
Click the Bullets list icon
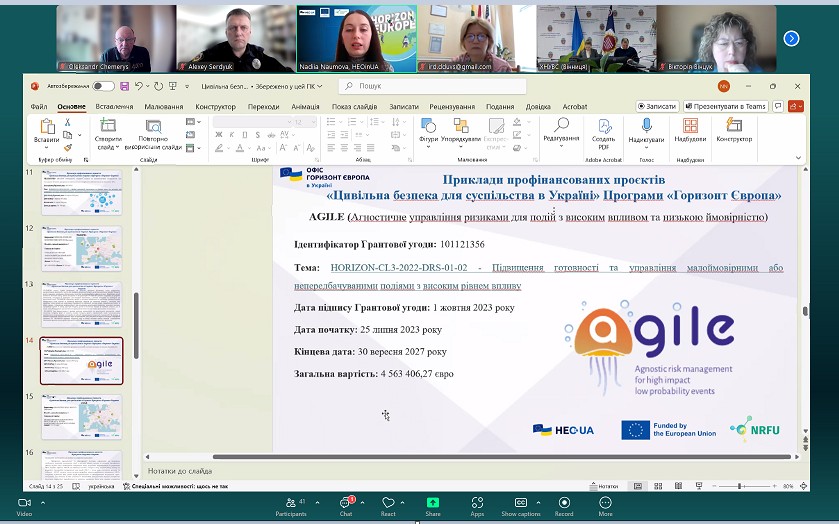tap(333, 122)
